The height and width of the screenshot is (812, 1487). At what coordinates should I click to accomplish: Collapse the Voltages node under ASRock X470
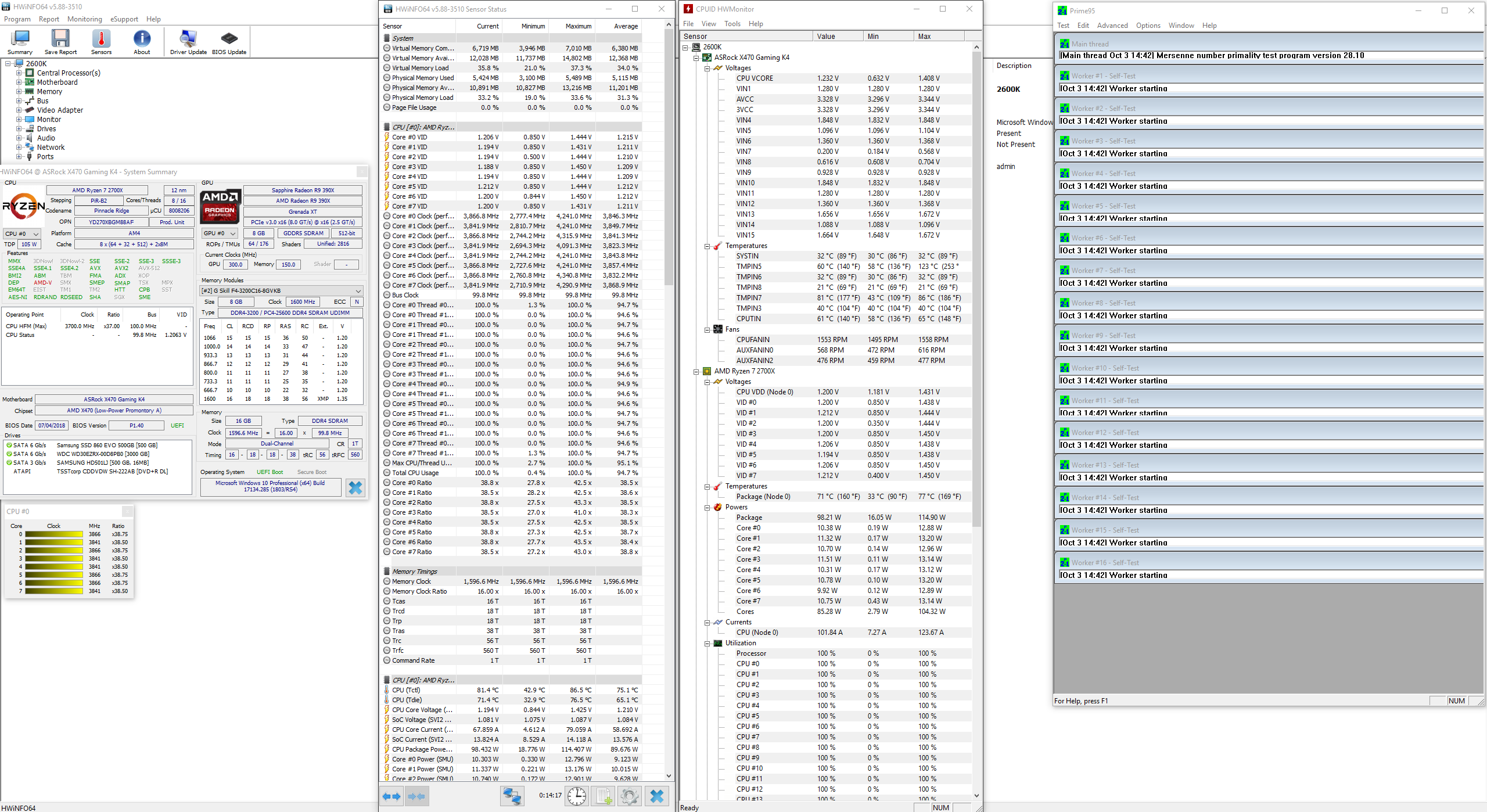[707, 68]
